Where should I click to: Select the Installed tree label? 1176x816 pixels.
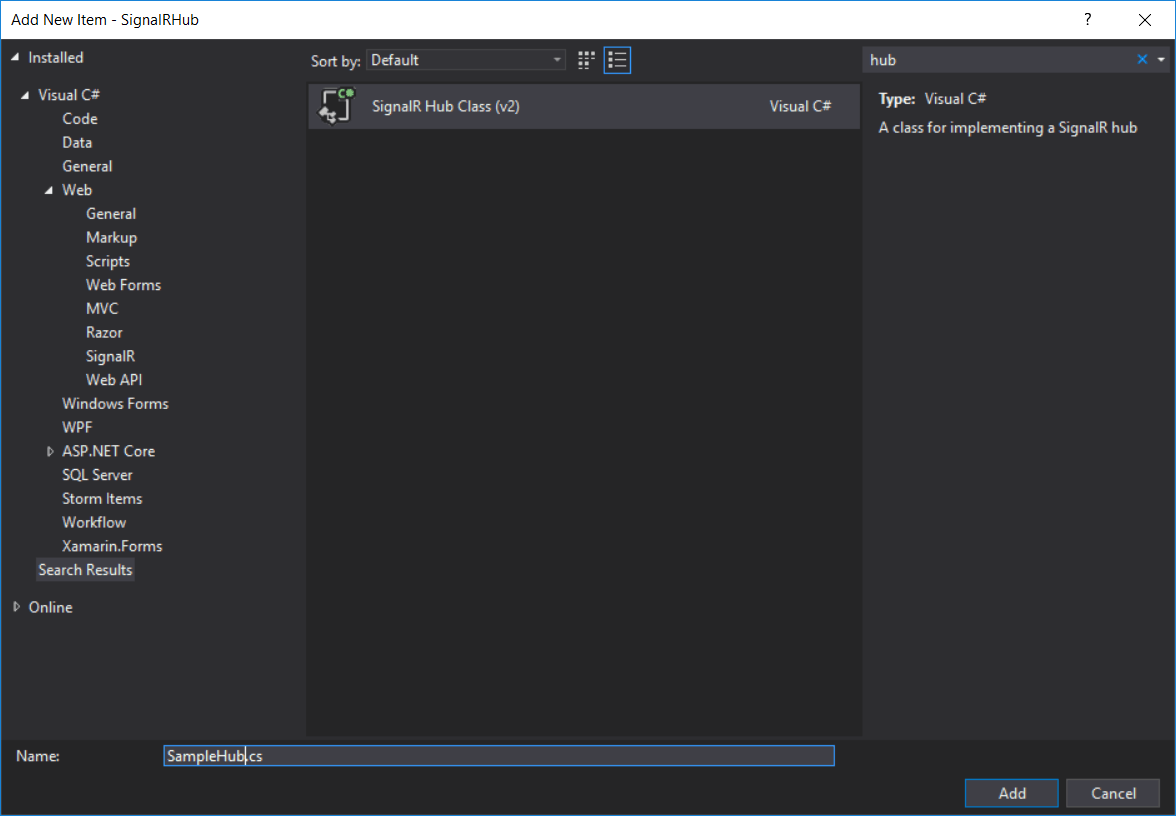(56, 58)
